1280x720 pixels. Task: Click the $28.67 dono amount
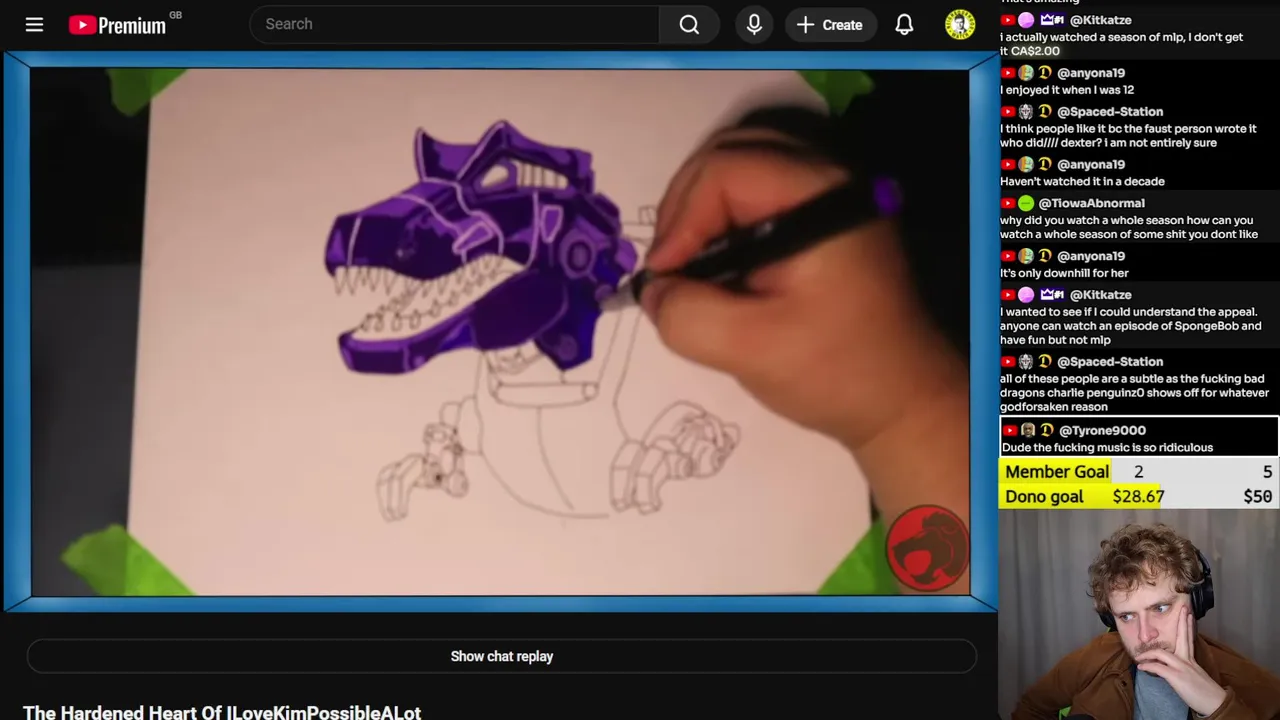[x=1138, y=497]
